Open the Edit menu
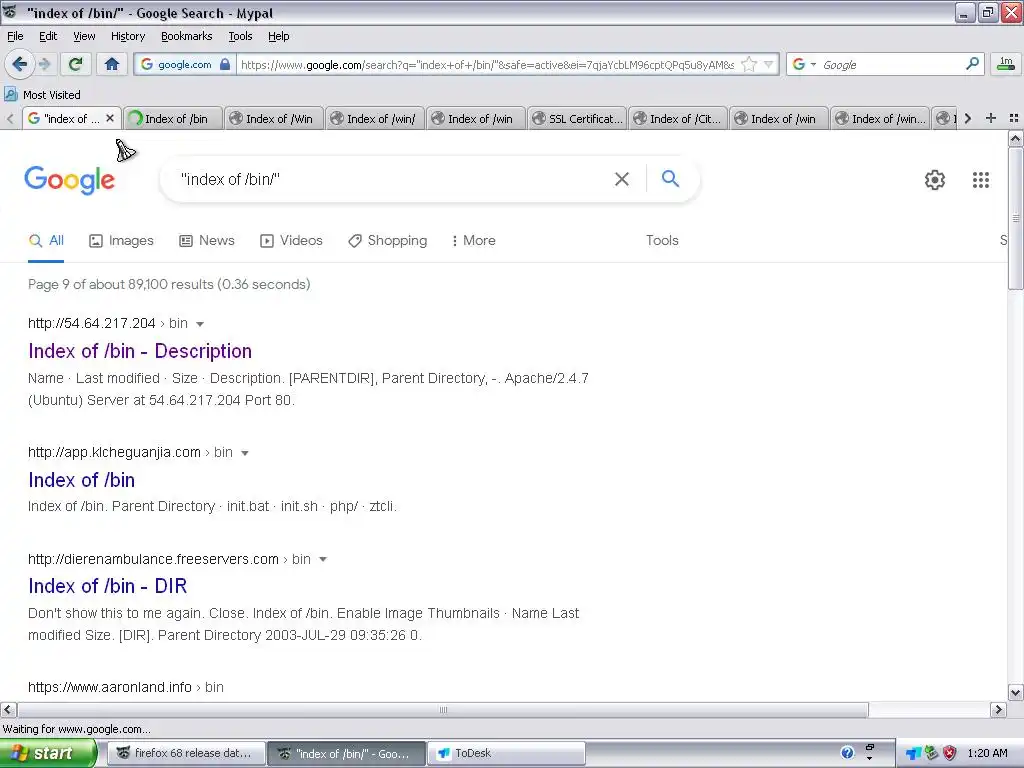 (x=48, y=36)
